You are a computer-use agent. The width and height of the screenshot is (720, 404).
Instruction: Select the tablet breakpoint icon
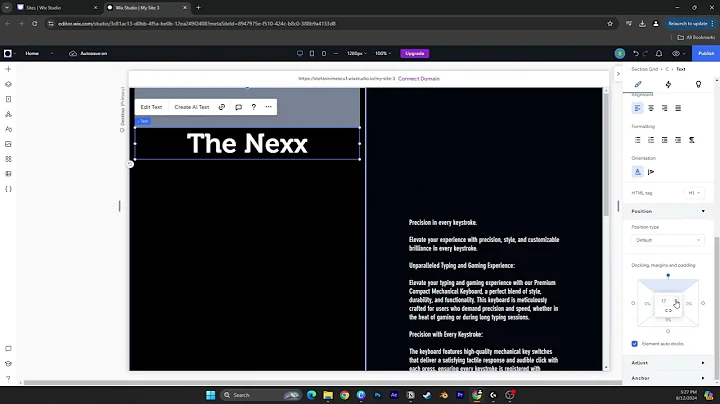pyautogui.click(x=312, y=53)
